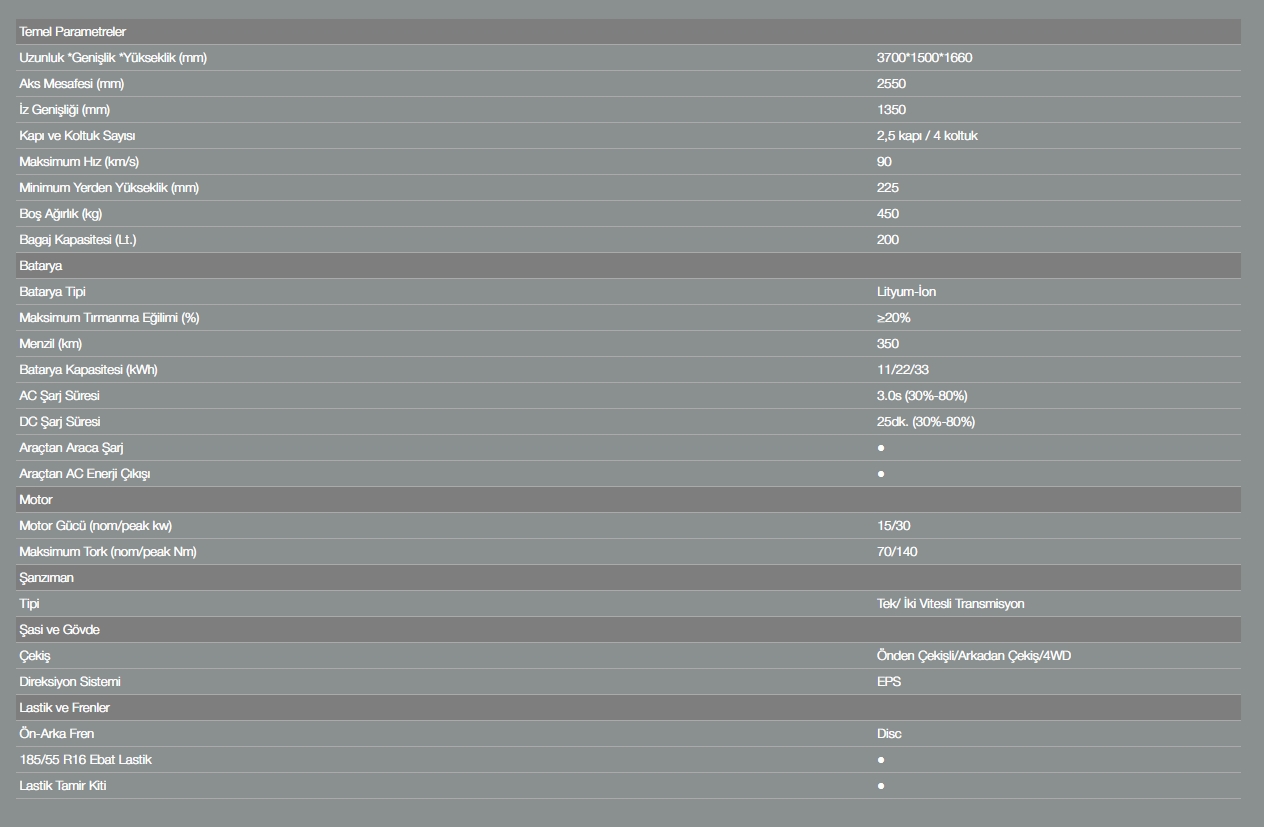Screen dimensions: 1264x827
Task: Select the Şanzıman section header
Action: 628,578
